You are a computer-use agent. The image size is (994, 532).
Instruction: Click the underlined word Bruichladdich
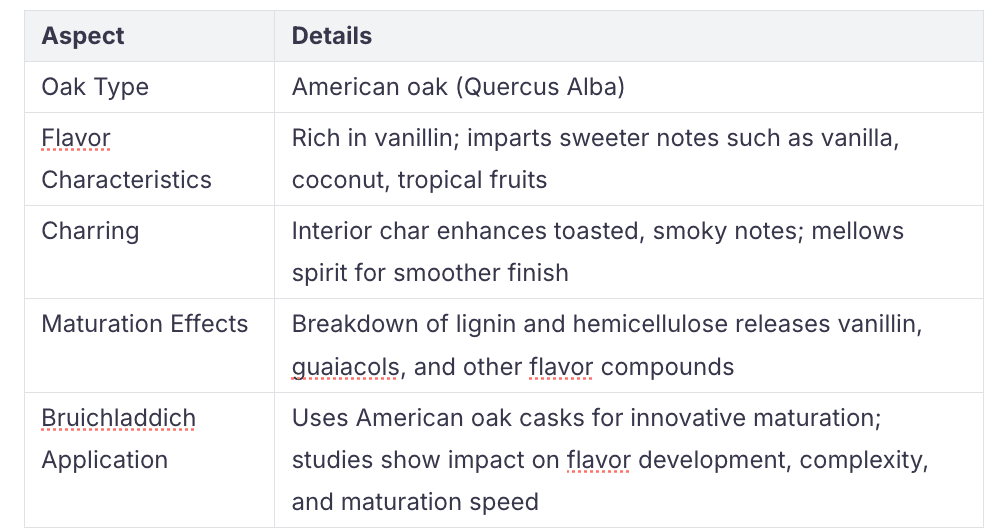pos(119,418)
